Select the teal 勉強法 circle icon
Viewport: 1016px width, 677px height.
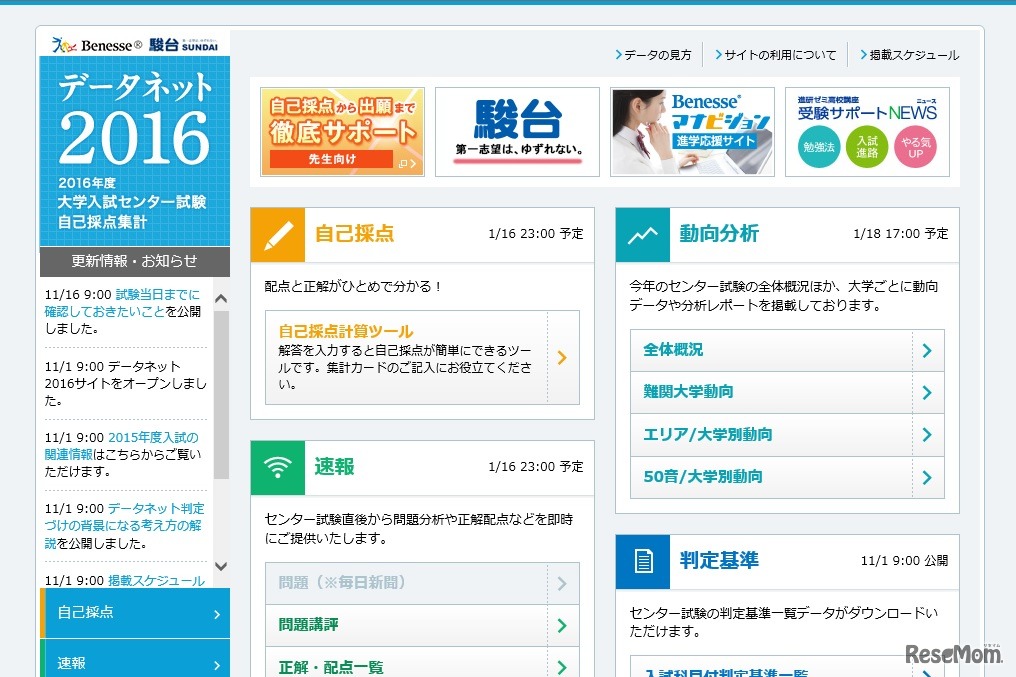tap(820, 146)
